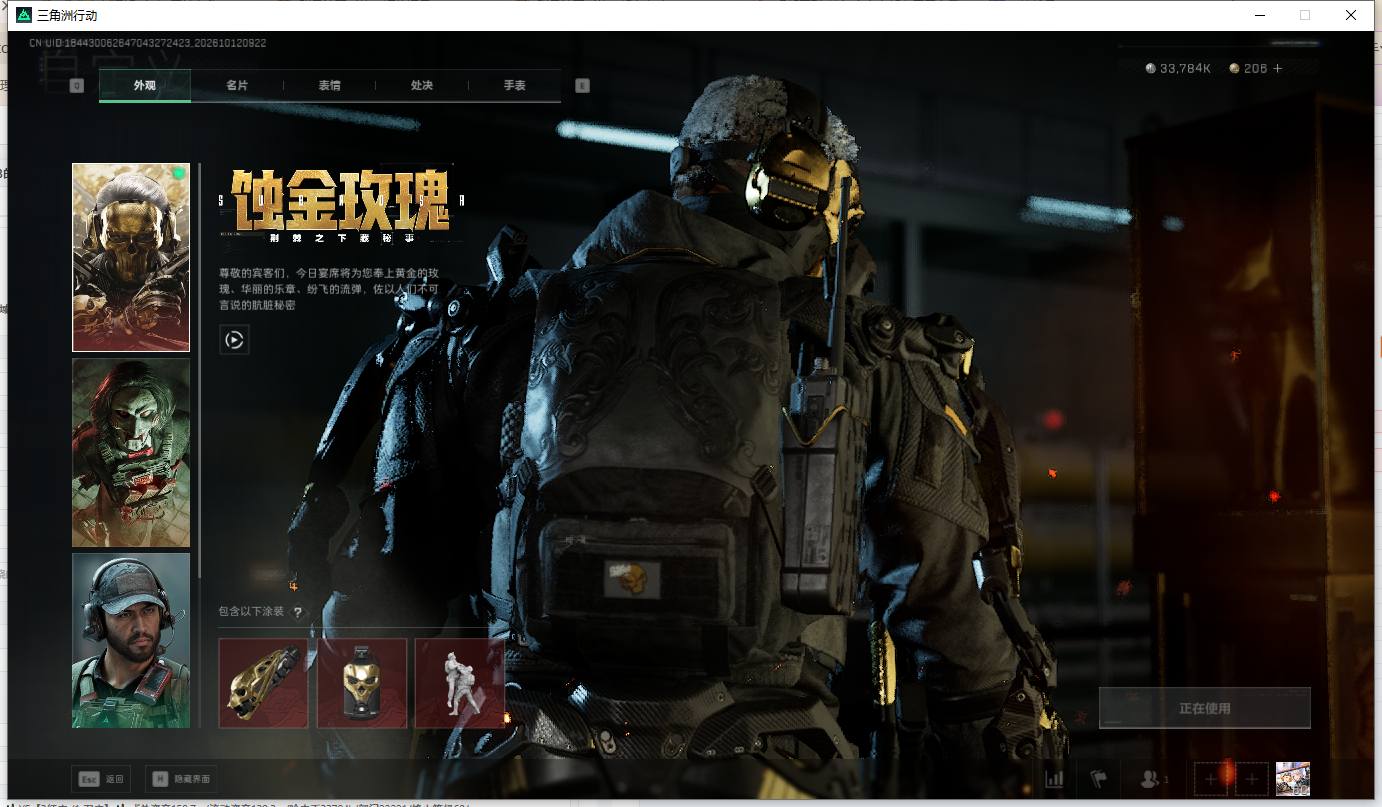This screenshot has width=1382, height=807.
Task: Click the 正在使用 button
Action: tap(1204, 708)
